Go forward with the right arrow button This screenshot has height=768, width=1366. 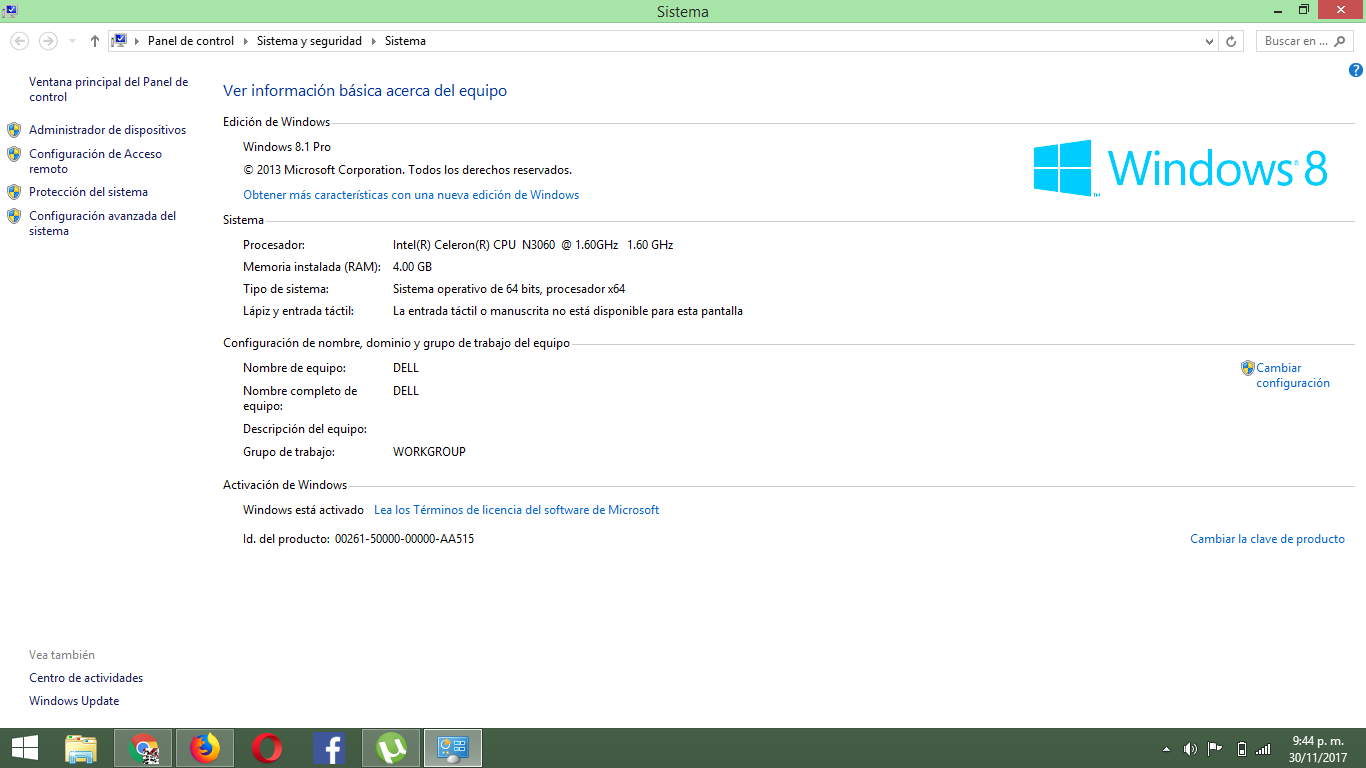(x=47, y=41)
